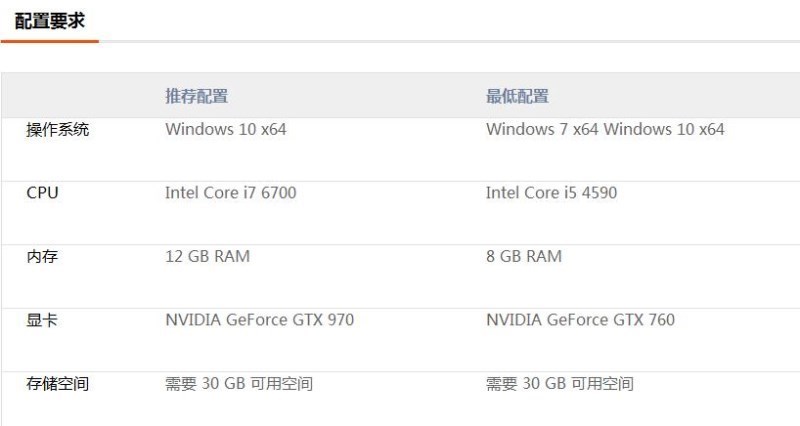Select recommended Windows 10 x64 text
This screenshot has height=426, width=800.
point(226,129)
